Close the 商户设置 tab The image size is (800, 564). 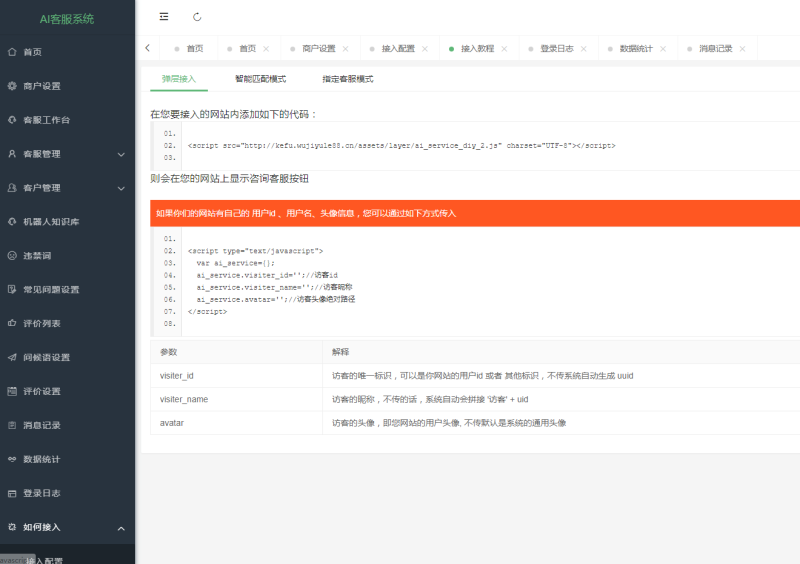pyautogui.click(x=345, y=48)
